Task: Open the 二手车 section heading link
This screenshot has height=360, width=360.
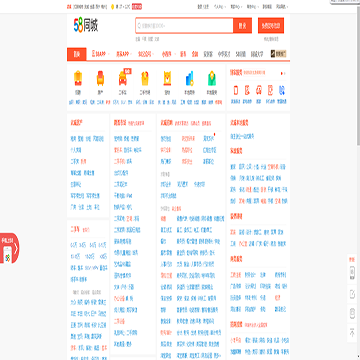Action: (x=75, y=229)
